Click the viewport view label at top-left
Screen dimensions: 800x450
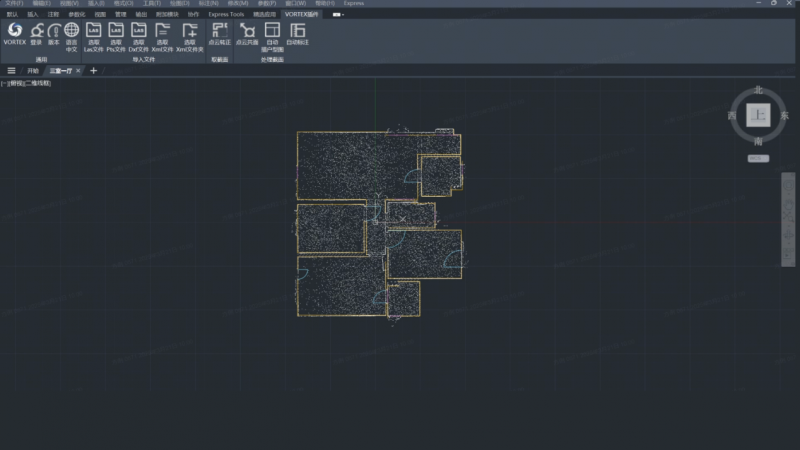(x=26, y=83)
